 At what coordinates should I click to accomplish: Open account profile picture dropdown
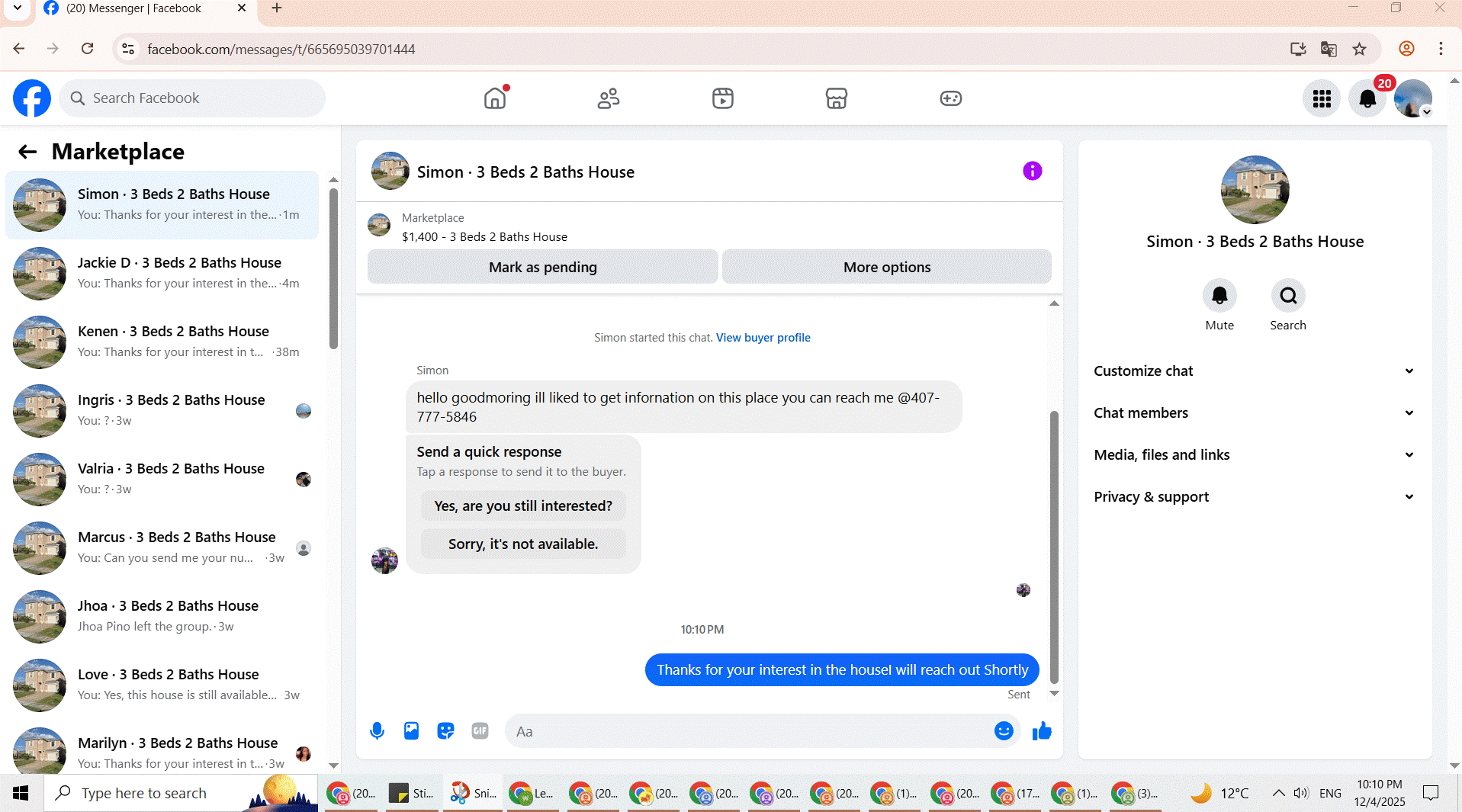click(x=1413, y=98)
